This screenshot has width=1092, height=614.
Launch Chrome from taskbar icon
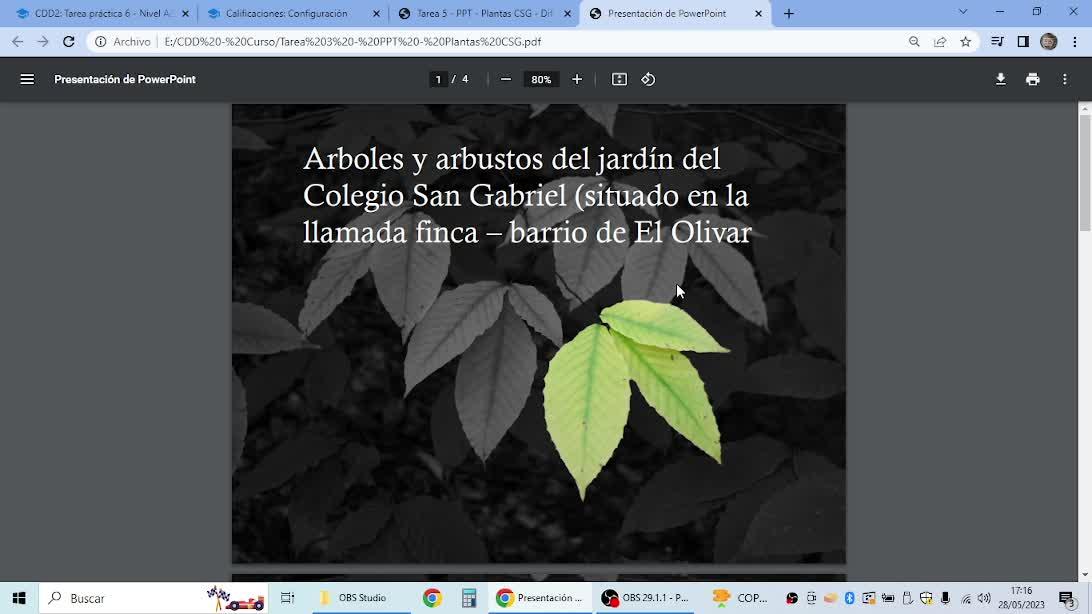[432, 598]
